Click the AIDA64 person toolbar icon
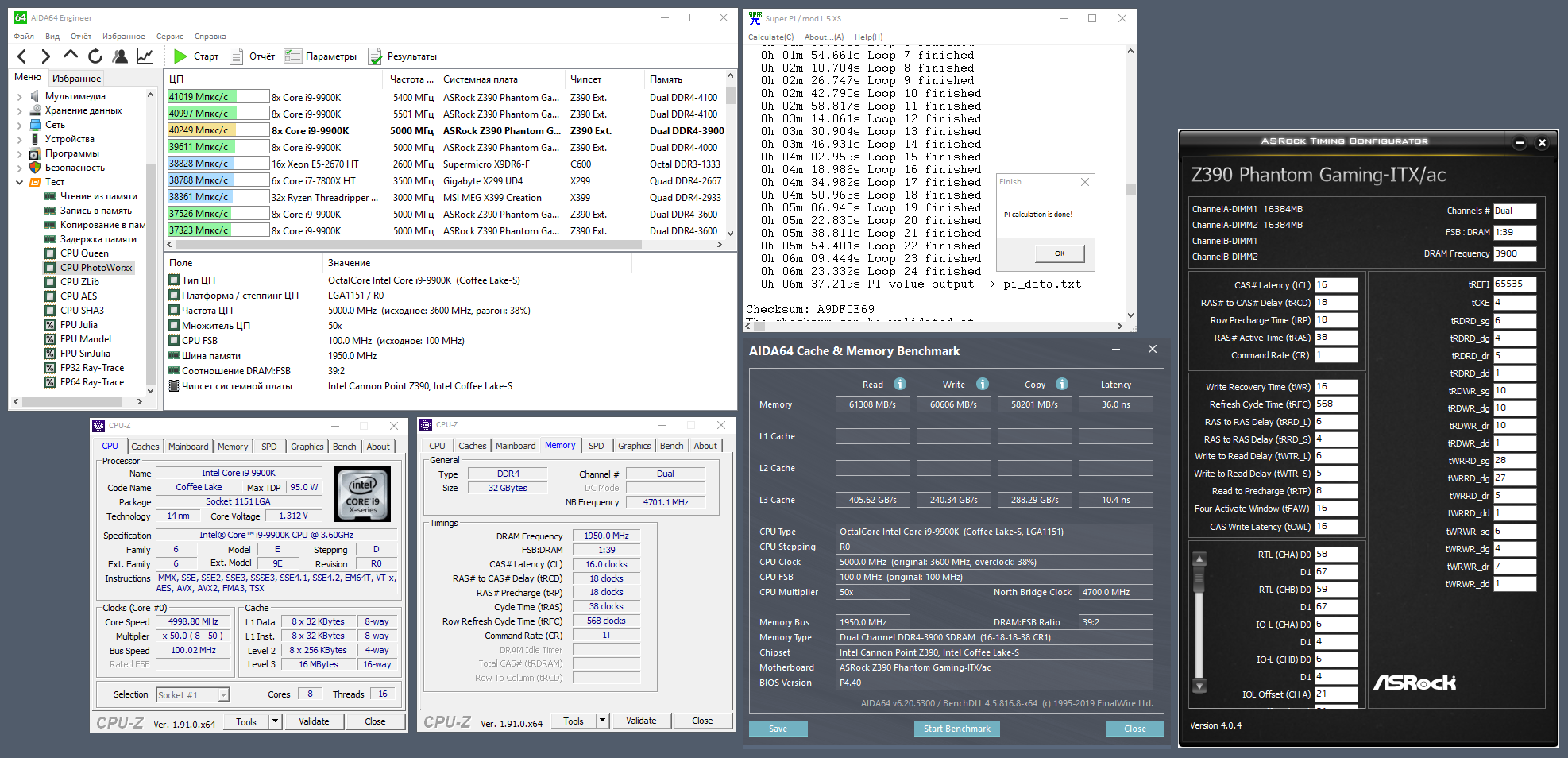1568x758 pixels. (120, 56)
